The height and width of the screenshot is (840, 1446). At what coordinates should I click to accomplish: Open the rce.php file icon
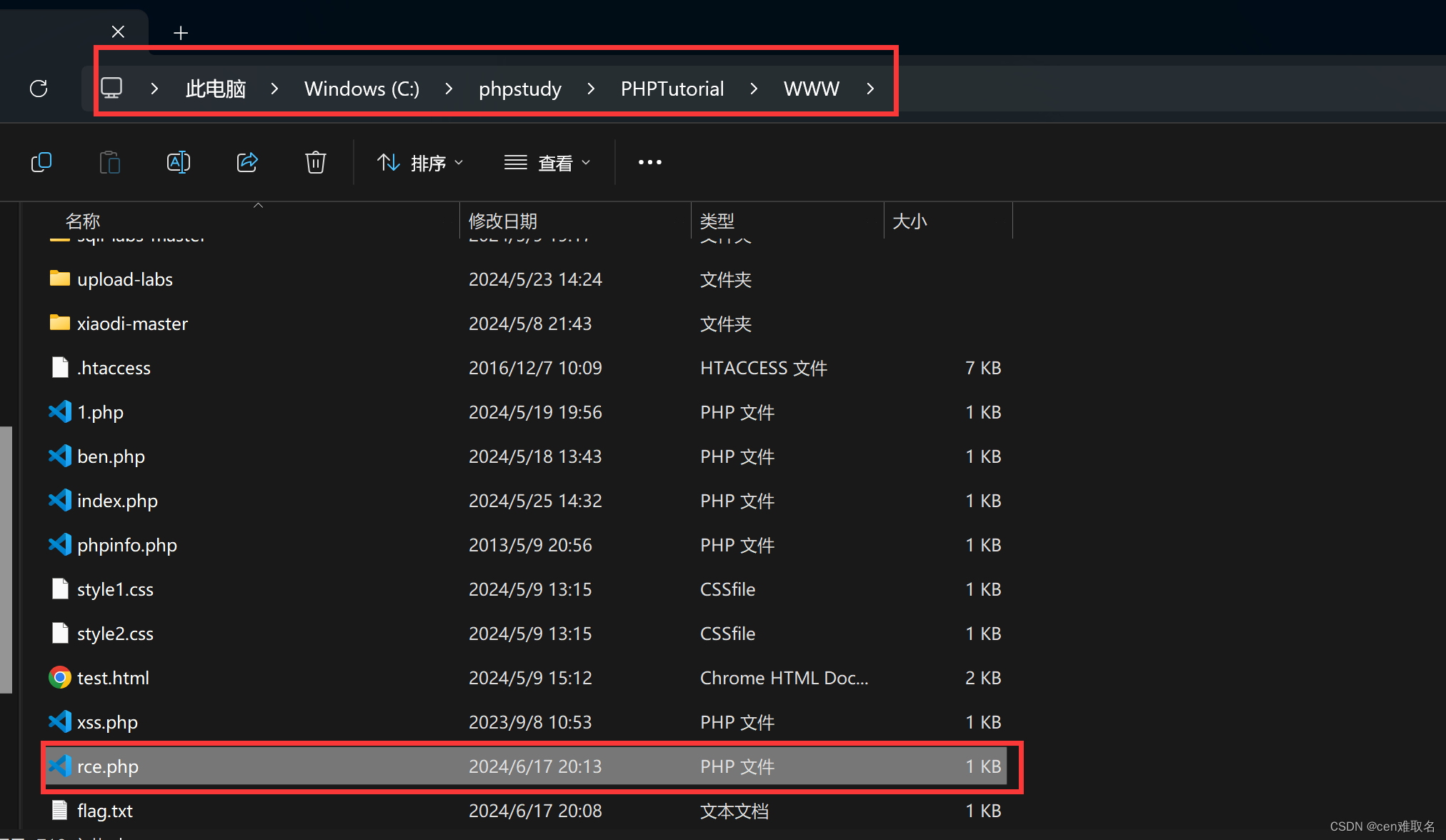point(59,766)
